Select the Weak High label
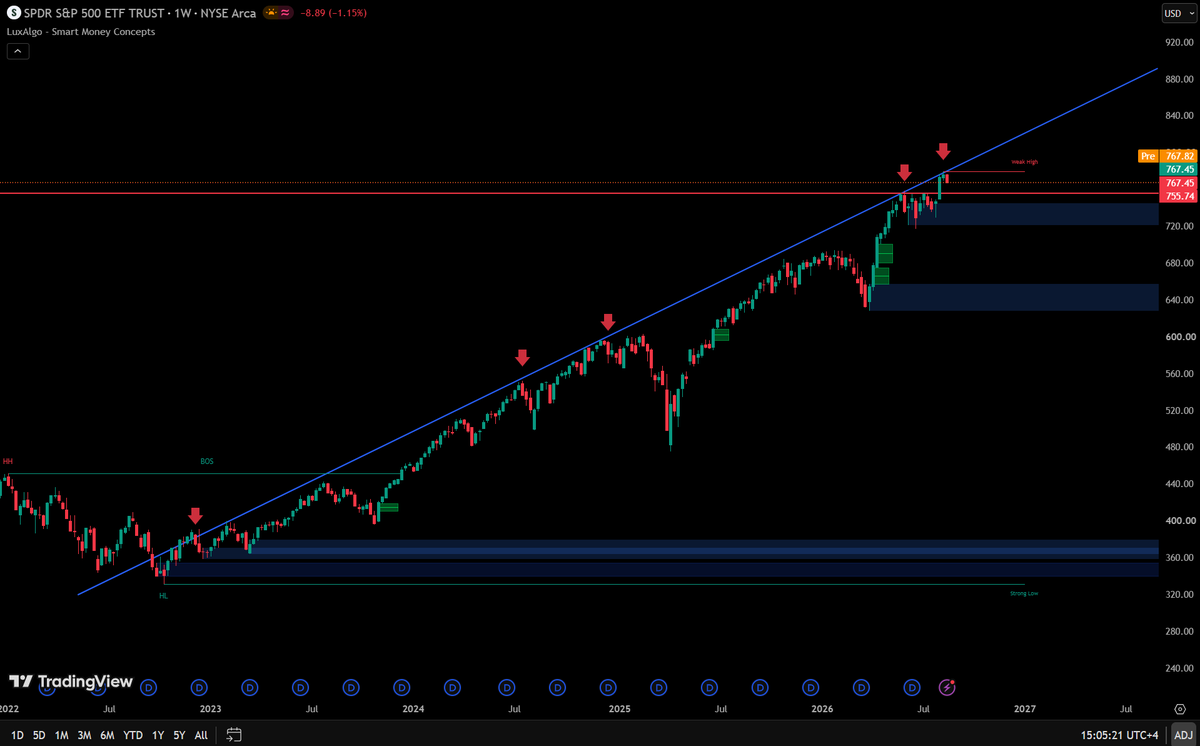 pyautogui.click(x=1024, y=161)
